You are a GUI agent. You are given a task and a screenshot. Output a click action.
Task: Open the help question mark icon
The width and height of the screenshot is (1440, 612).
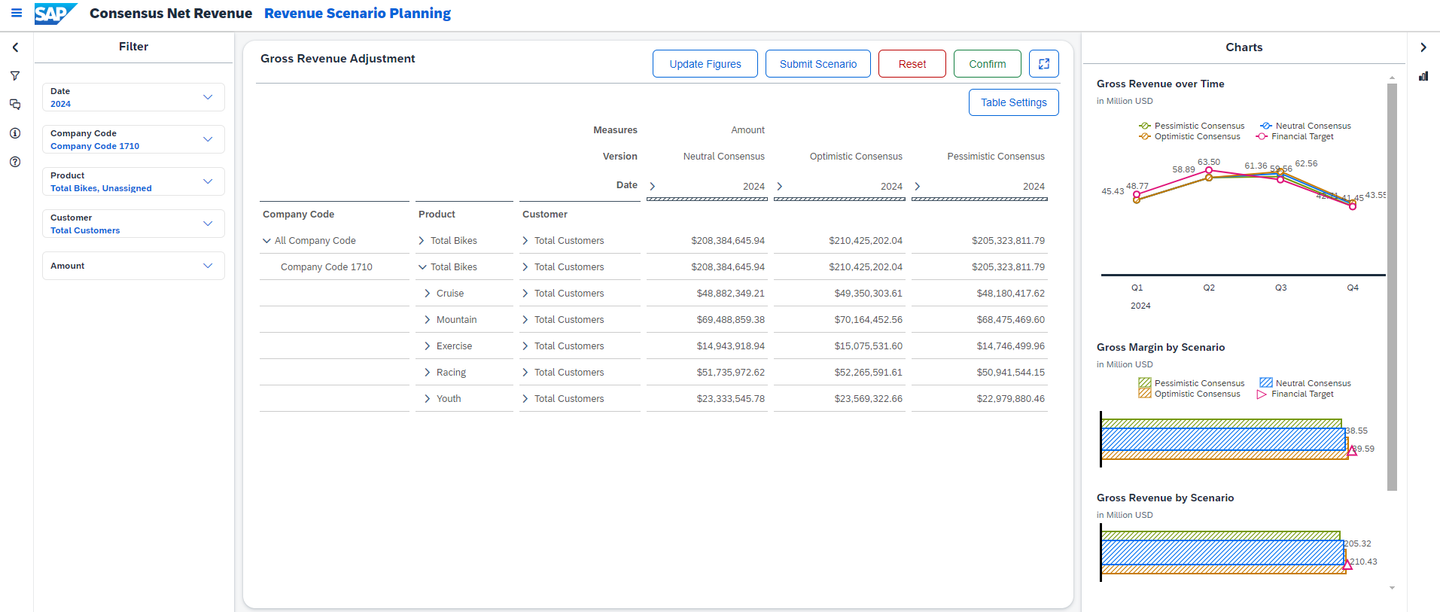[15, 161]
